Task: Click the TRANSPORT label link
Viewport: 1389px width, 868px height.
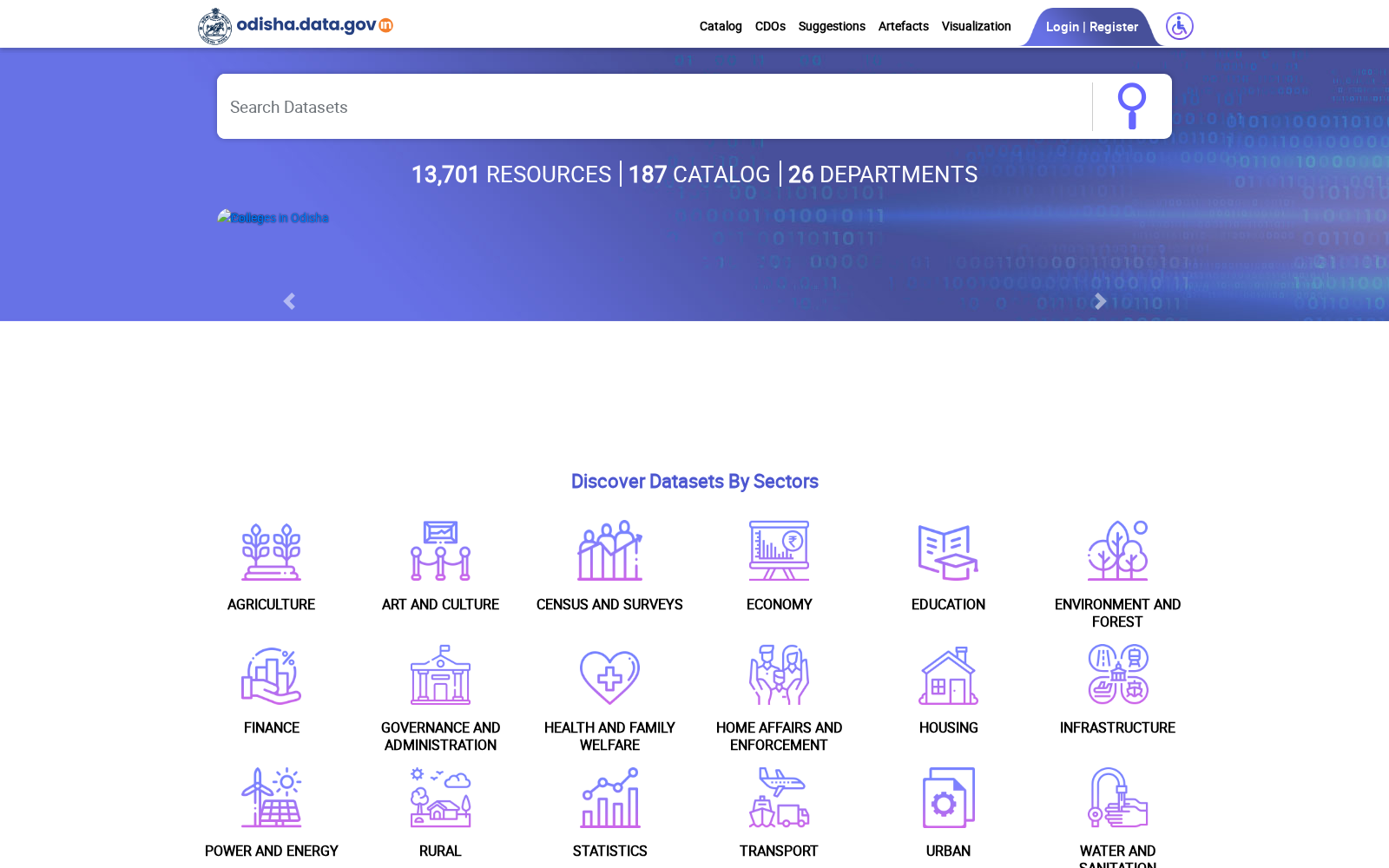Action: click(x=779, y=851)
